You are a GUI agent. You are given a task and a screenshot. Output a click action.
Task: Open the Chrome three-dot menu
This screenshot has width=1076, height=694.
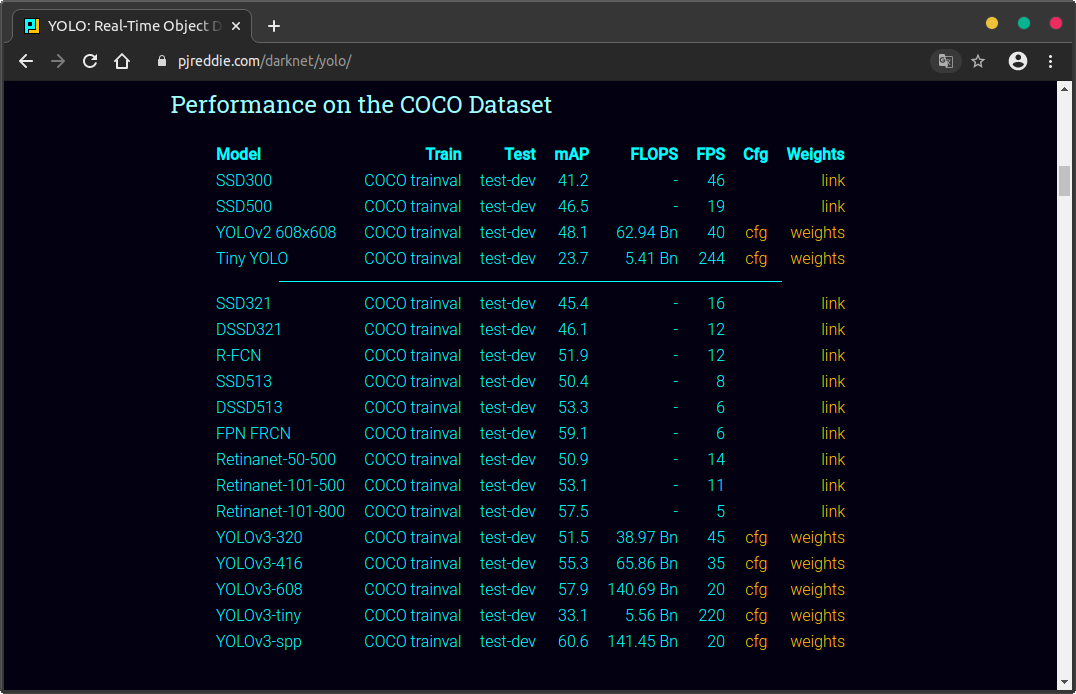pyautogui.click(x=1051, y=61)
